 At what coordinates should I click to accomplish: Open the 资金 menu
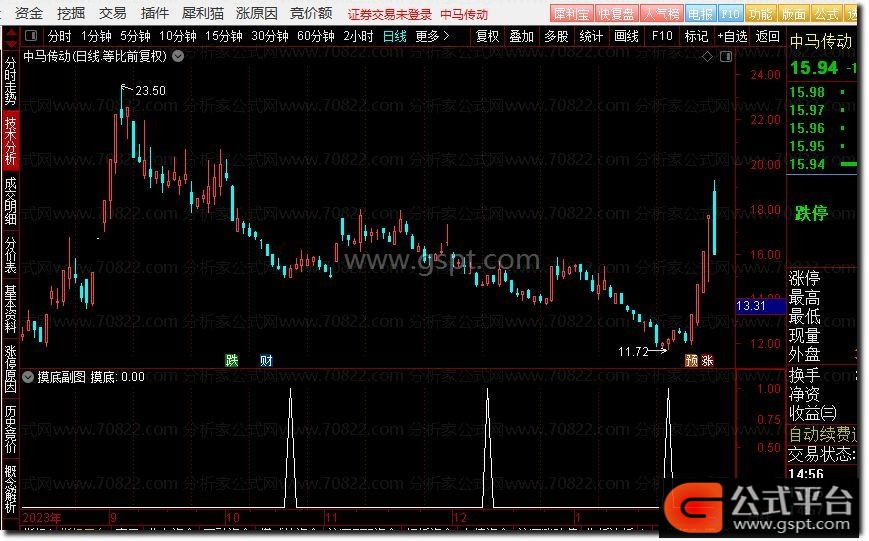tap(29, 13)
